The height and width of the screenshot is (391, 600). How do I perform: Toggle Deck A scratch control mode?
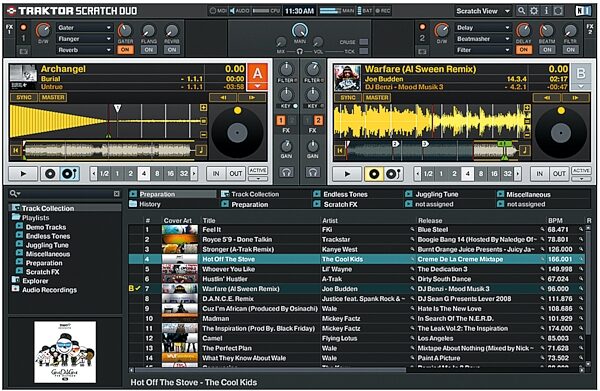[x=69, y=174]
